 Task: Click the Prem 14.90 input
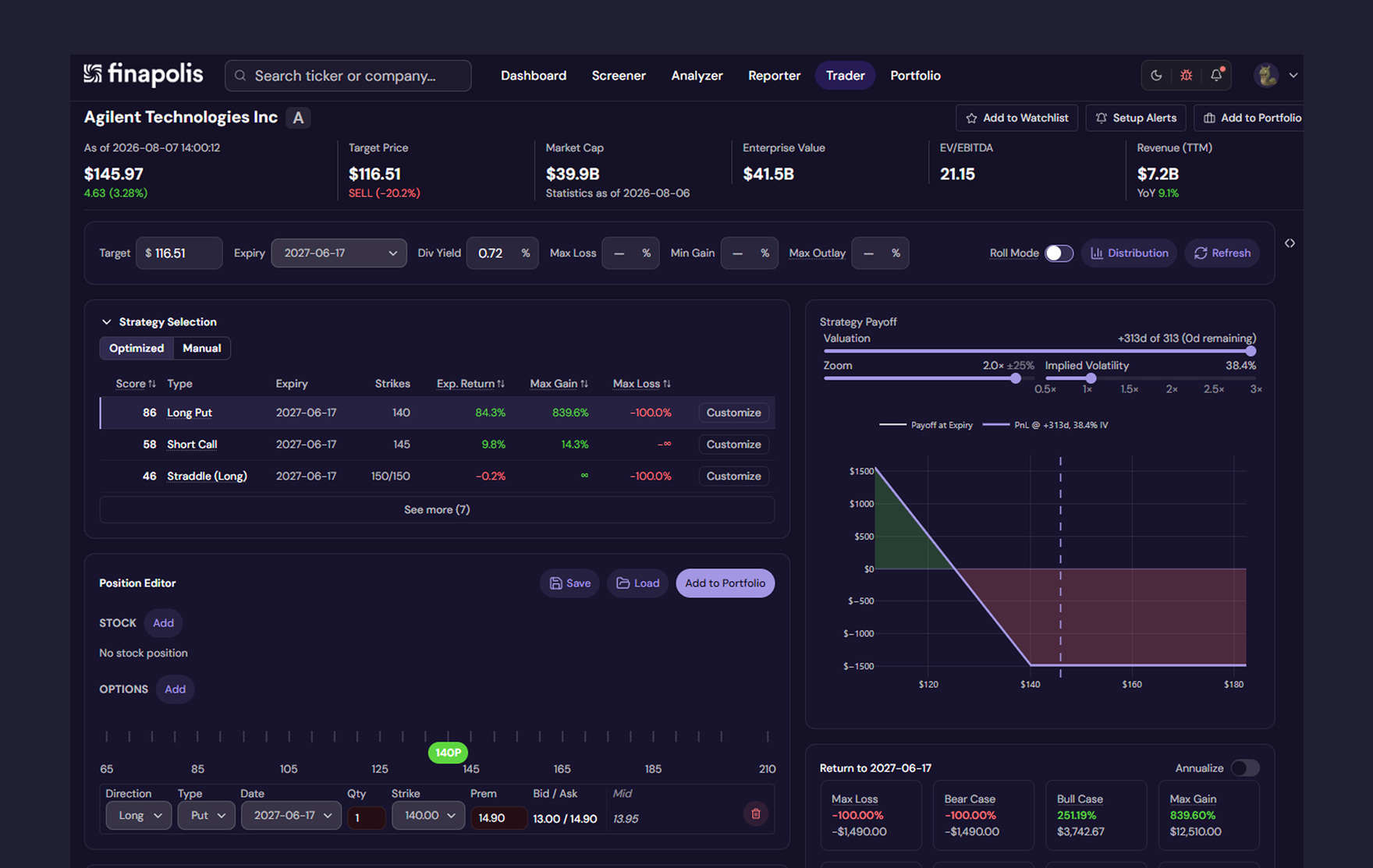click(498, 817)
